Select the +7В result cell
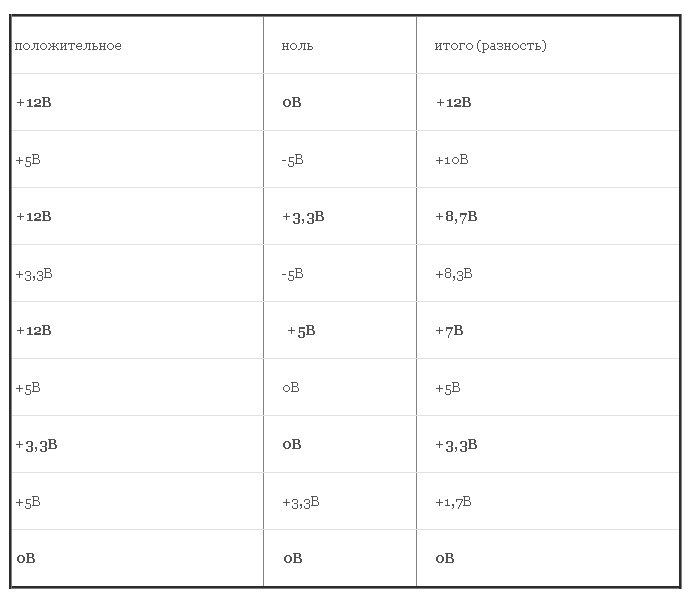This screenshot has width=694, height=607. (449, 330)
